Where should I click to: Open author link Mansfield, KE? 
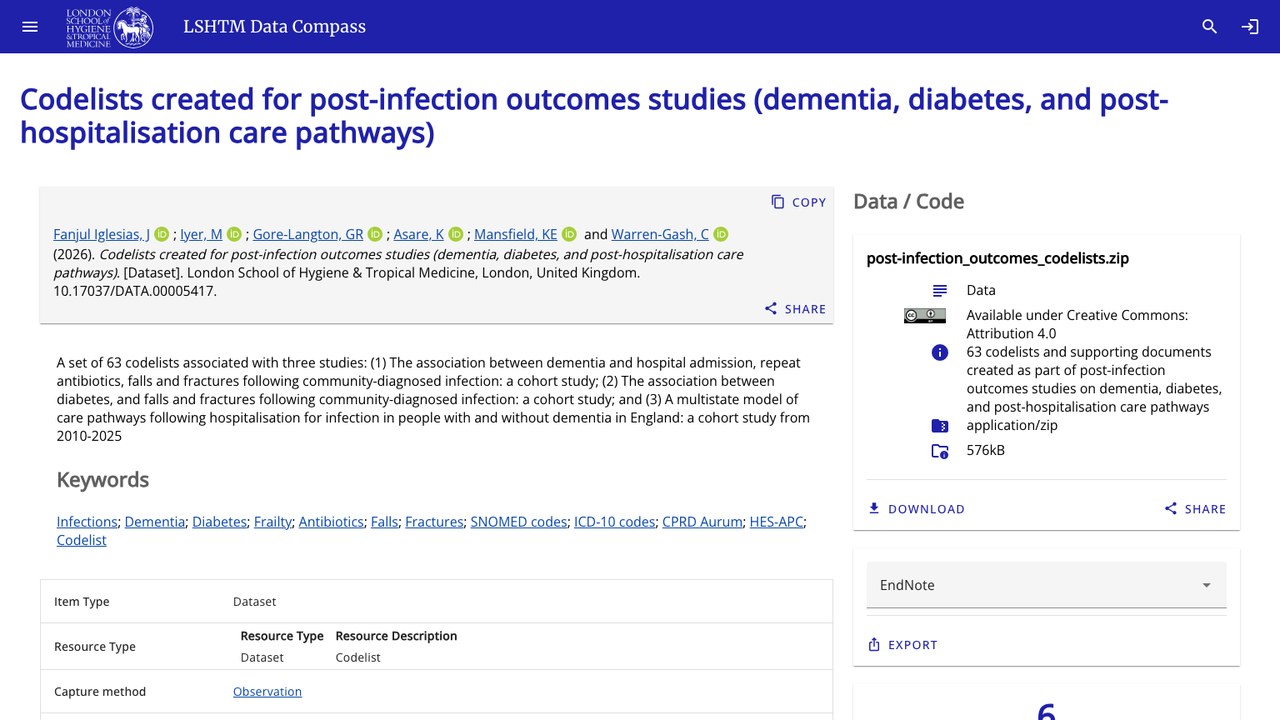[516, 234]
